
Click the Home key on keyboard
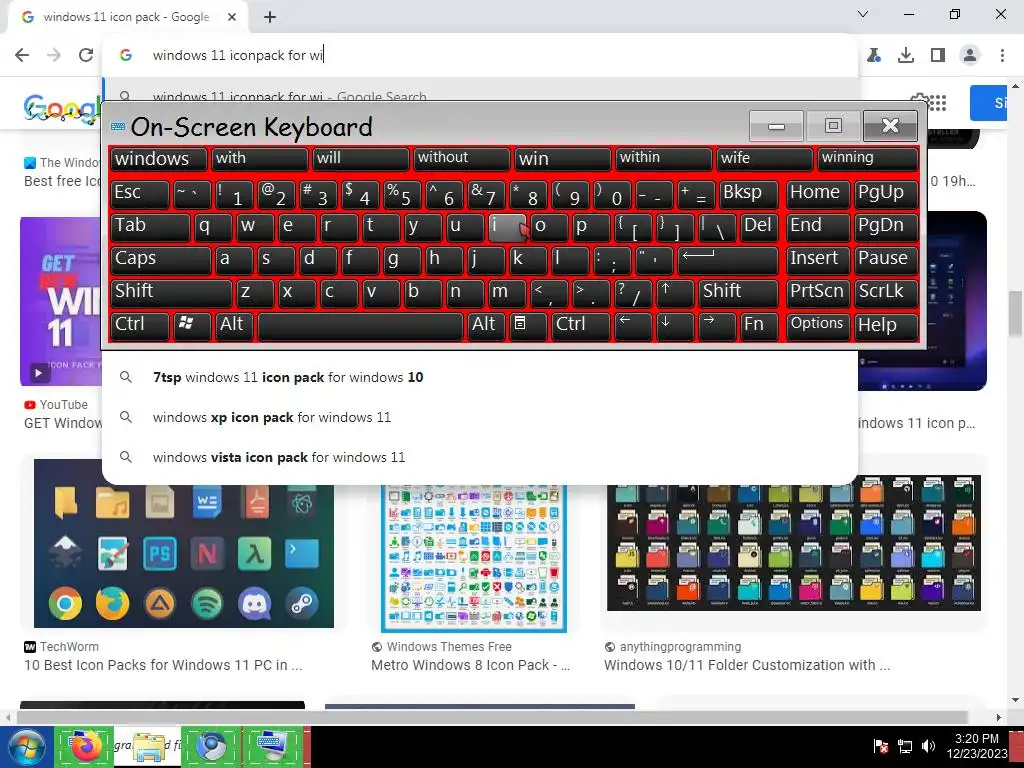[x=818, y=194]
